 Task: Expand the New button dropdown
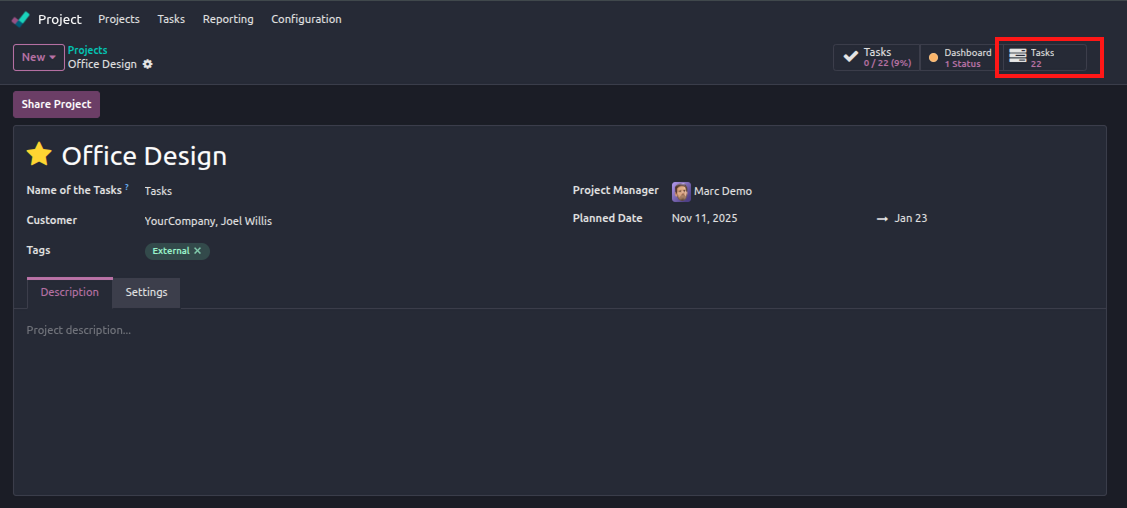click(39, 57)
